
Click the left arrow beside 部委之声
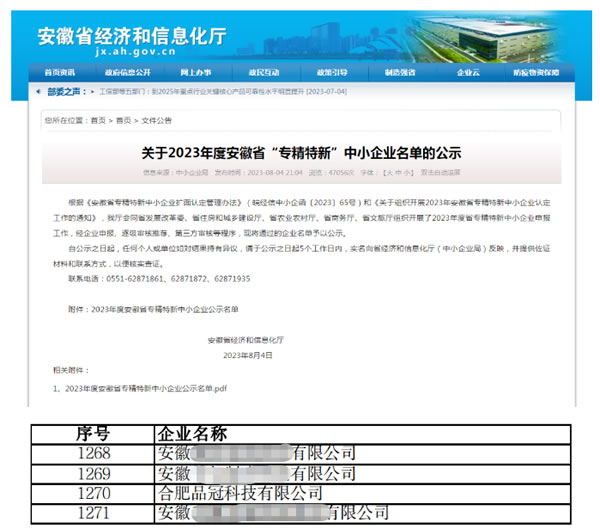click(x=38, y=91)
